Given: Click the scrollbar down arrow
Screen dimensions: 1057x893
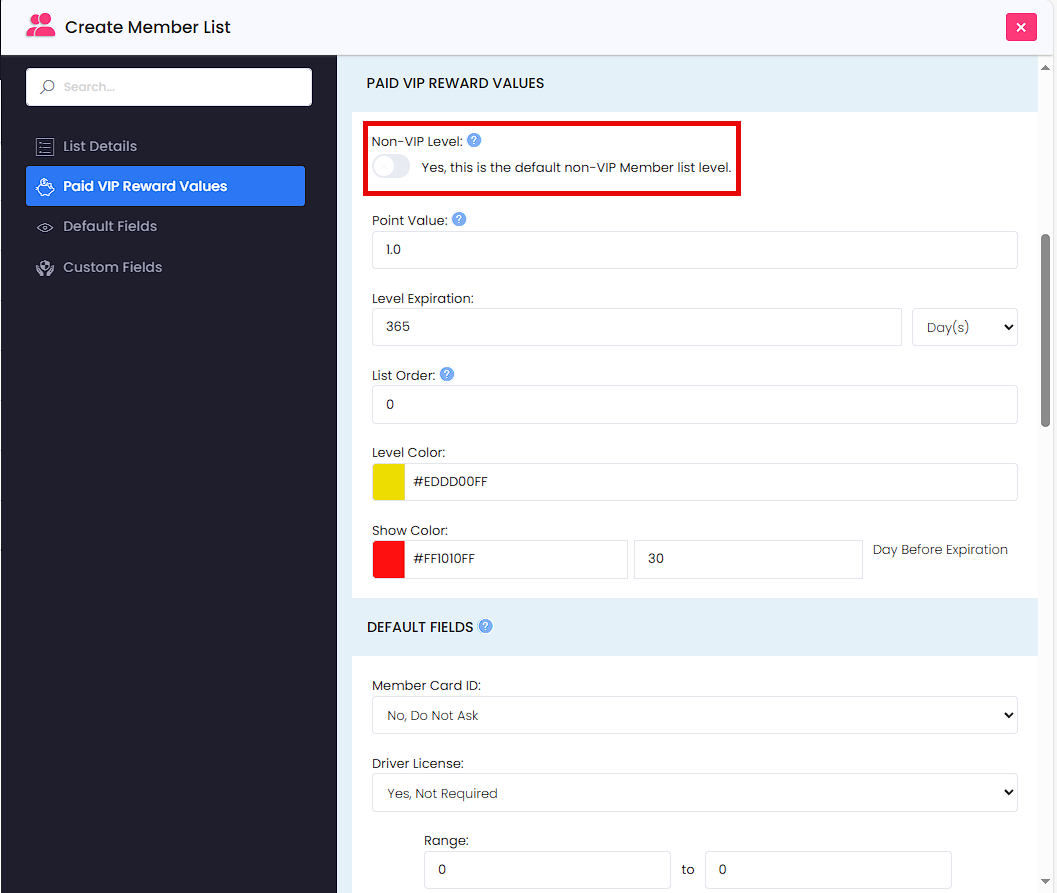Looking at the screenshot, I should [x=1046, y=882].
